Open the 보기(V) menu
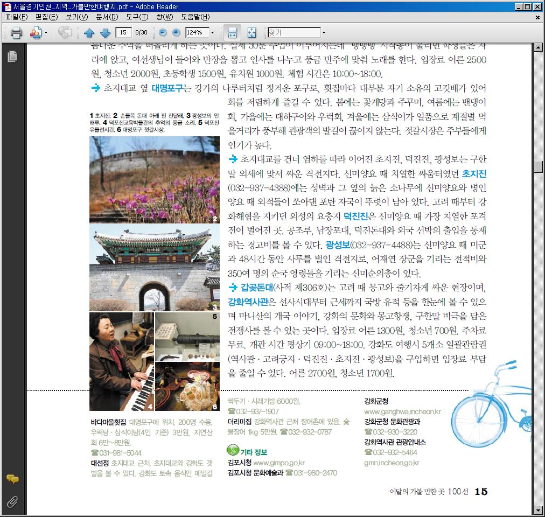The image size is (545, 517). (77, 17)
